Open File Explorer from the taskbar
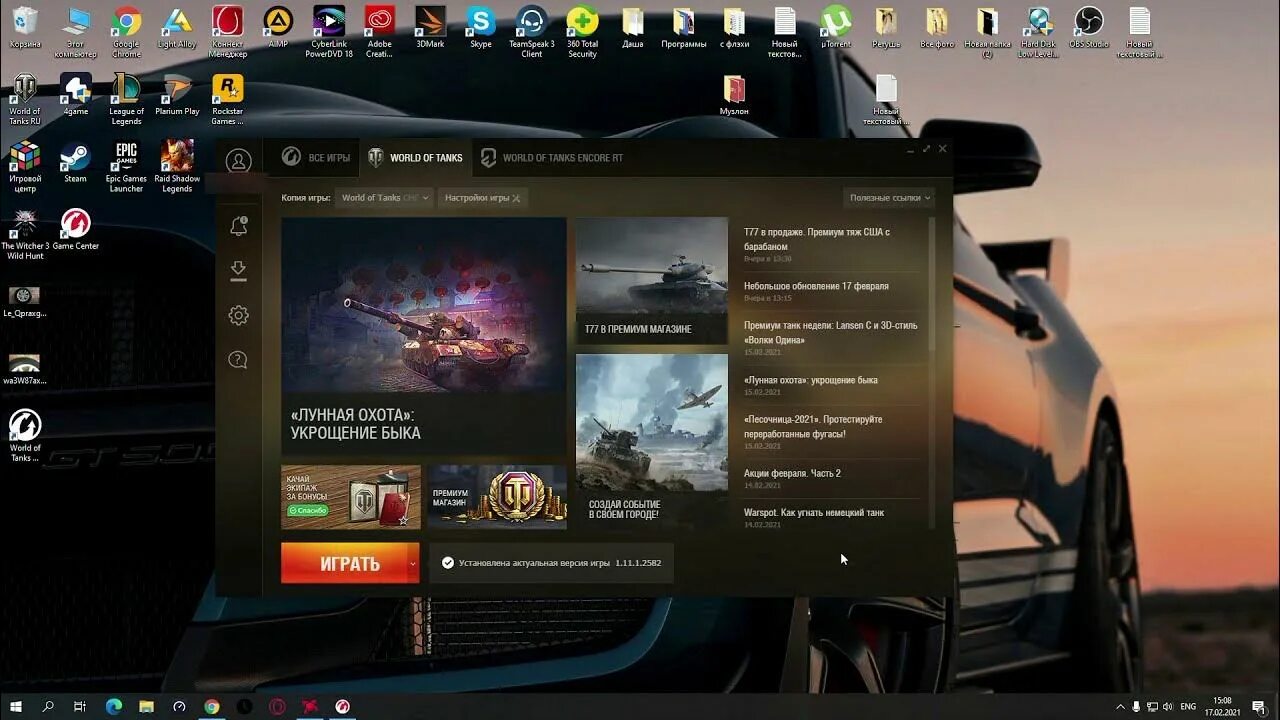The height and width of the screenshot is (720, 1280). click(x=146, y=706)
